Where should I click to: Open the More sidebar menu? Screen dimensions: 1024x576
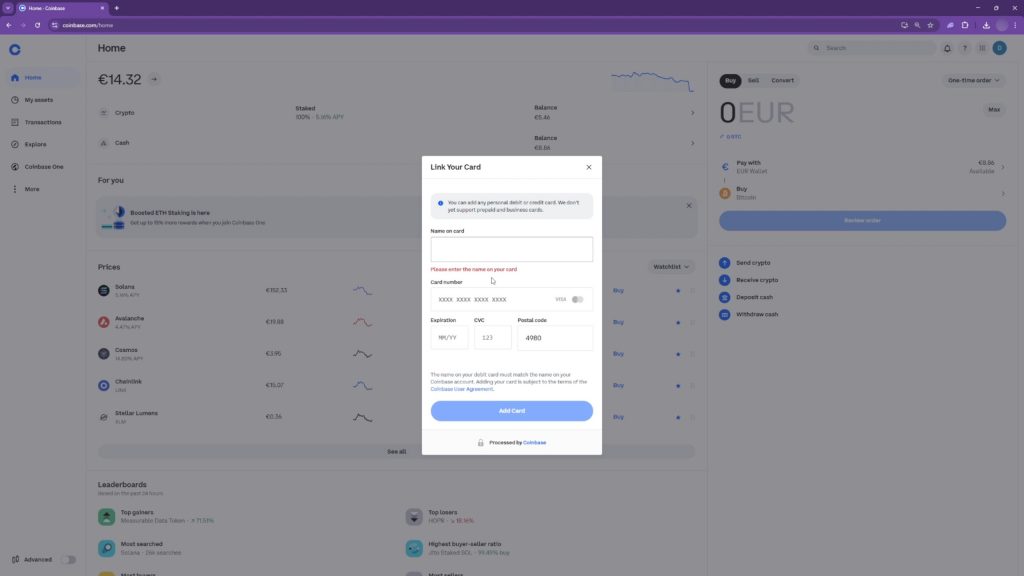click(x=43, y=189)
